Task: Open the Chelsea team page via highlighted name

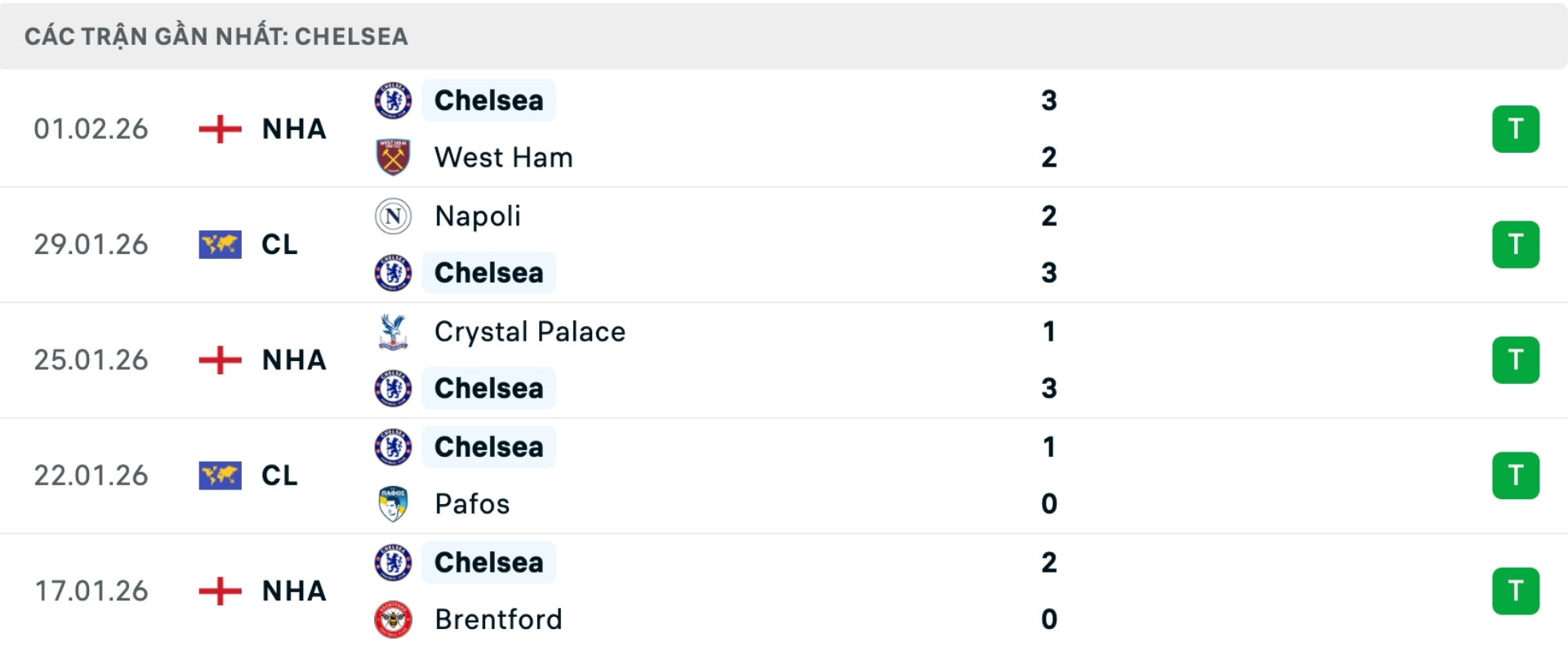Action: 488,100
